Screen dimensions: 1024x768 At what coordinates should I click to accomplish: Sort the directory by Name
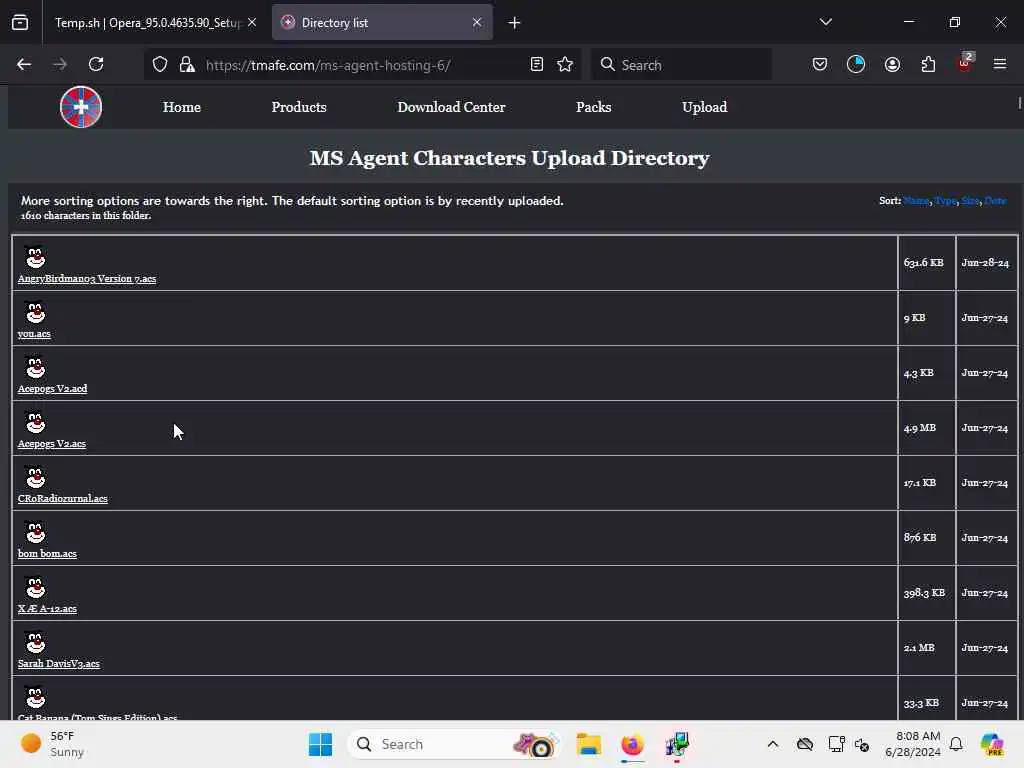[916, 200]
